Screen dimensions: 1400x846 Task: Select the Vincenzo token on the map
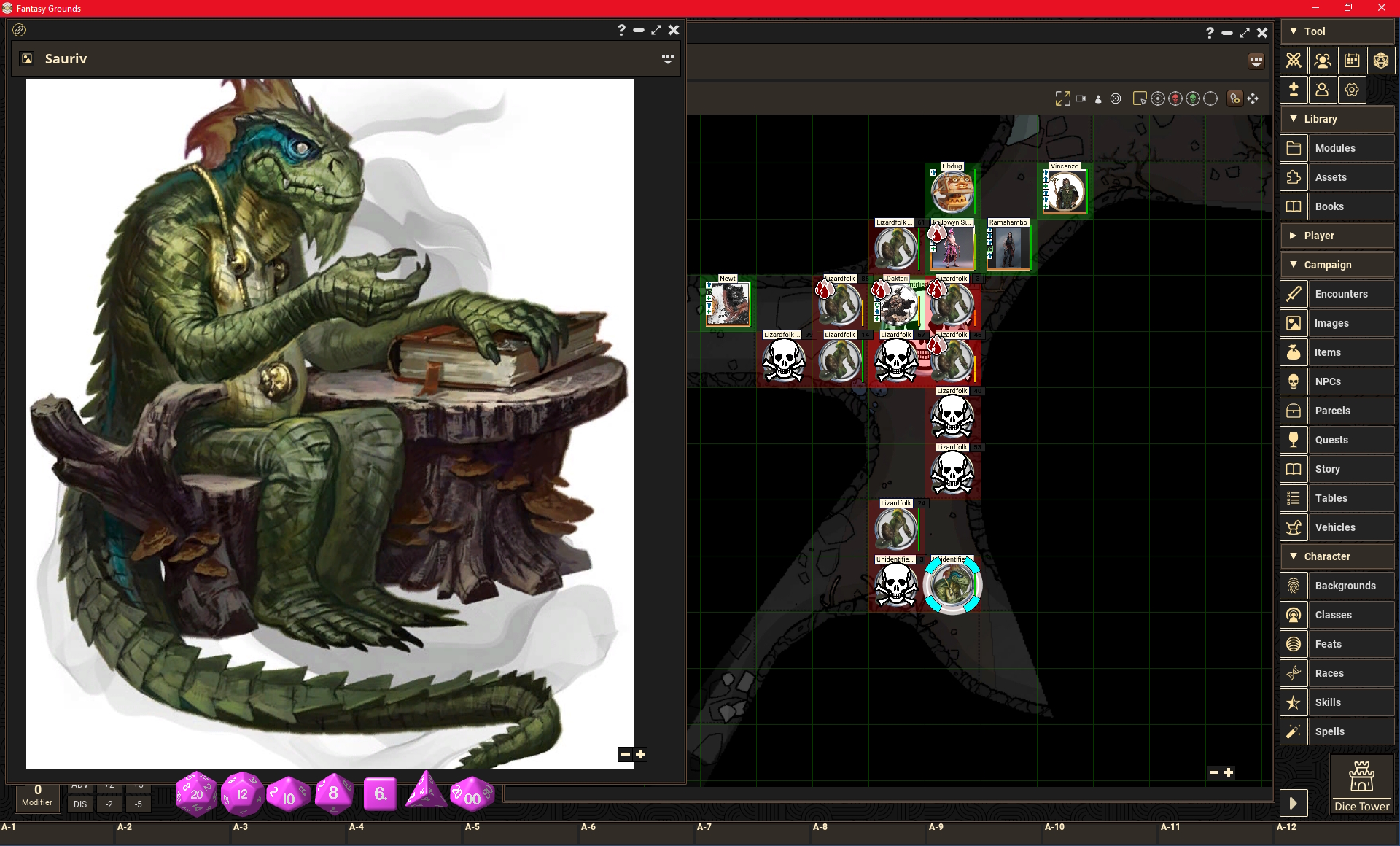(1065, 191)
